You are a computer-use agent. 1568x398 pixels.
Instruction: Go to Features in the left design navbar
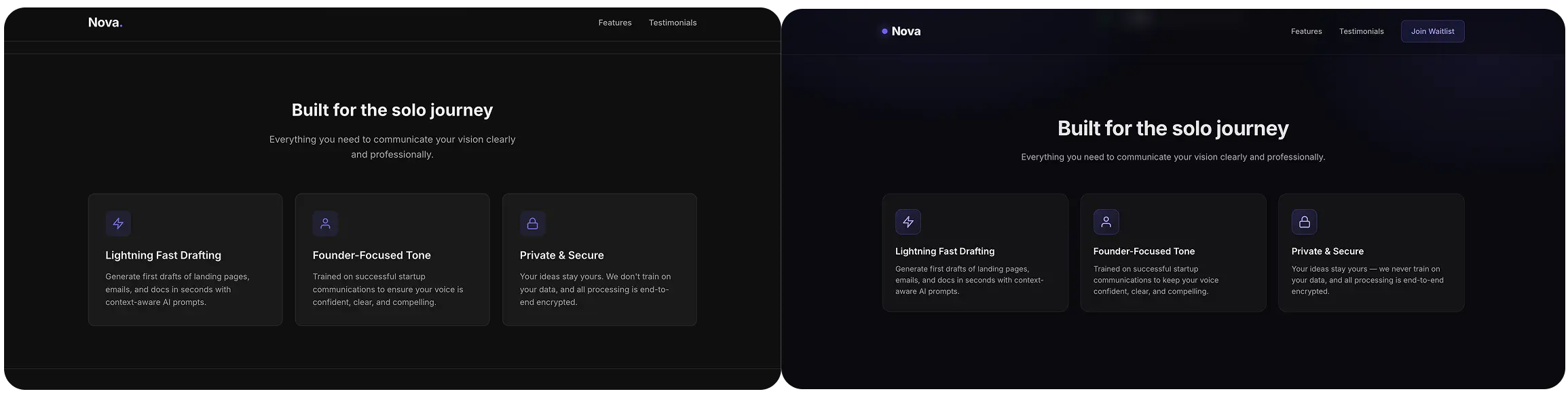coord(615,23)
